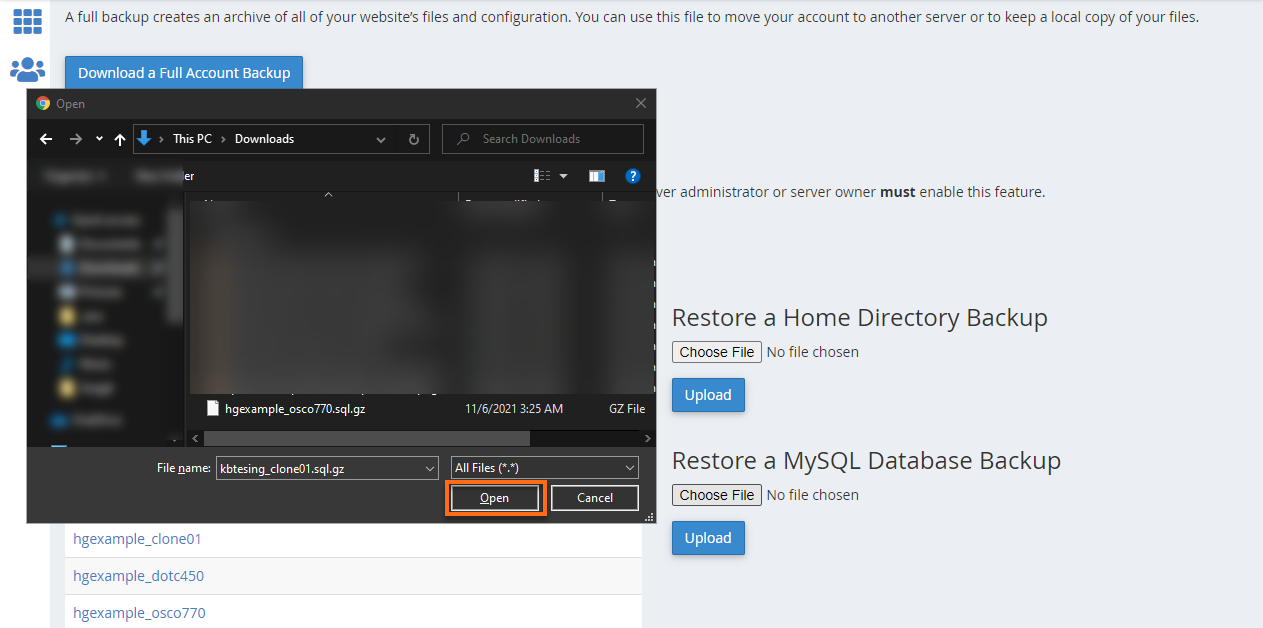Viewport: 1263px width, 628px height.
Task: Click Choose File under Restore MySQL Database Backup
Action: pos(716,494)
